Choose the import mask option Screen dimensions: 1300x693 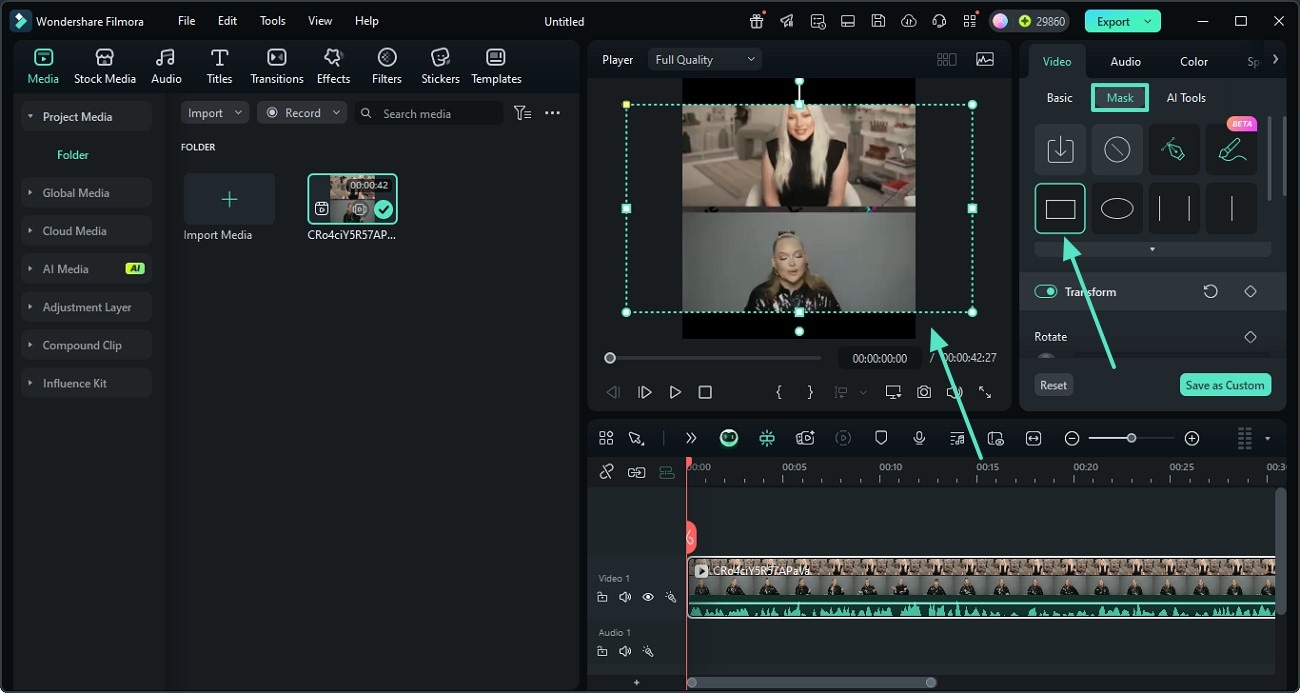1060,150
